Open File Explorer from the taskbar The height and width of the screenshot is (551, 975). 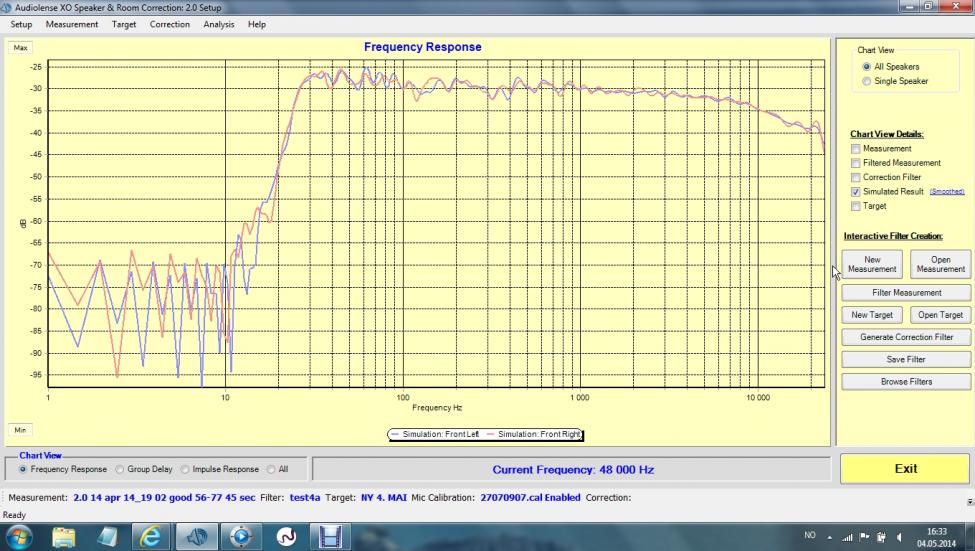point(63,537)
